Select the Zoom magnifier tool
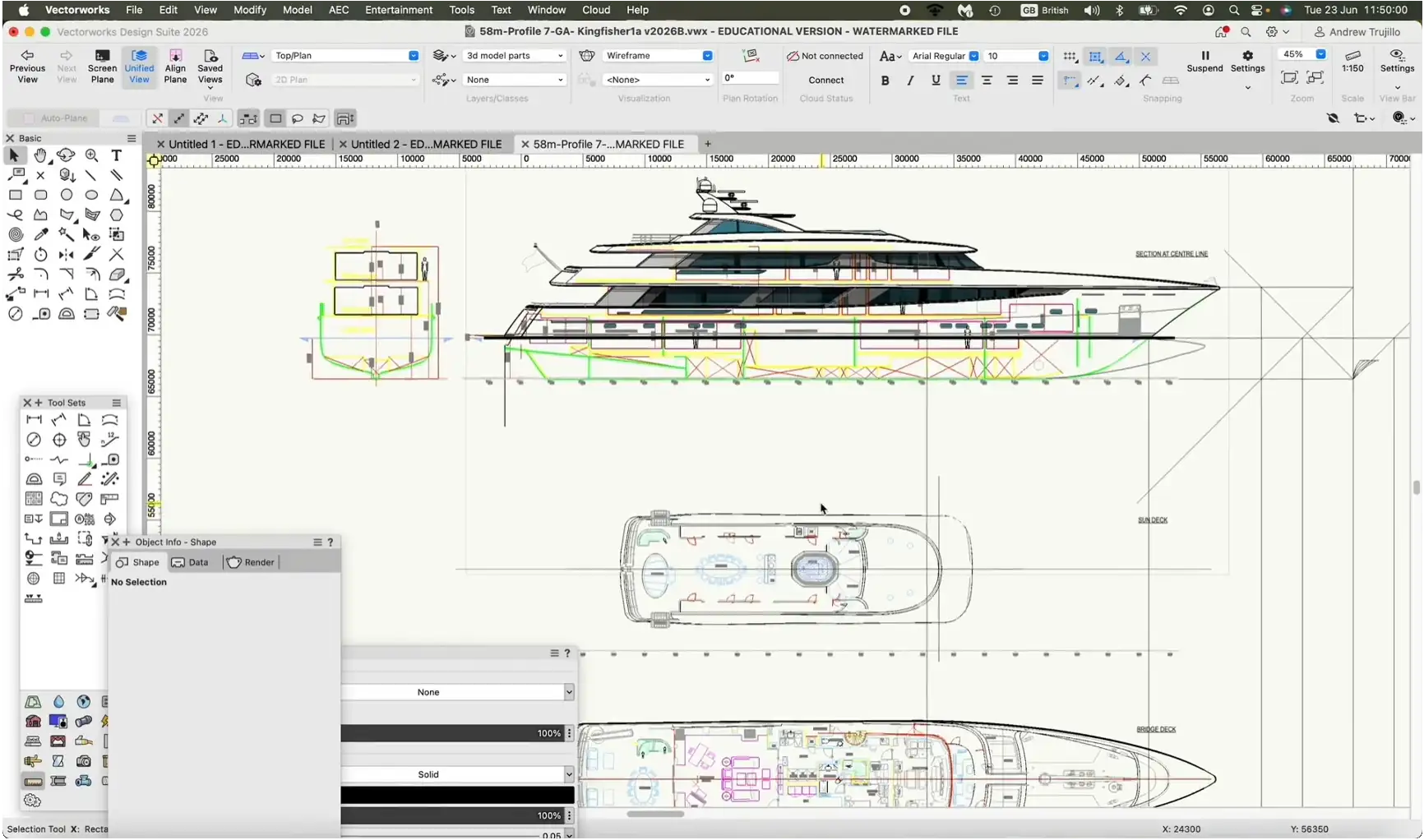The image size is (1424, 840). tap(91, 155)
